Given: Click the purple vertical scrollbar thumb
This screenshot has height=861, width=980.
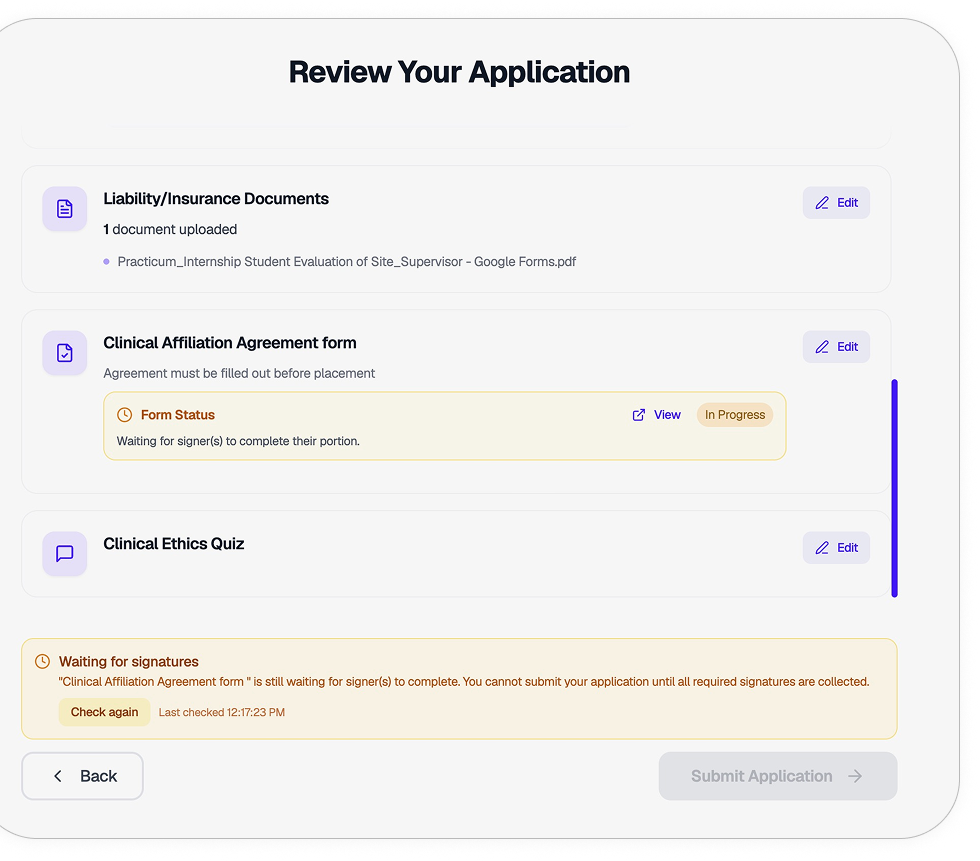Looking at the screenshot, I should 894,488.
